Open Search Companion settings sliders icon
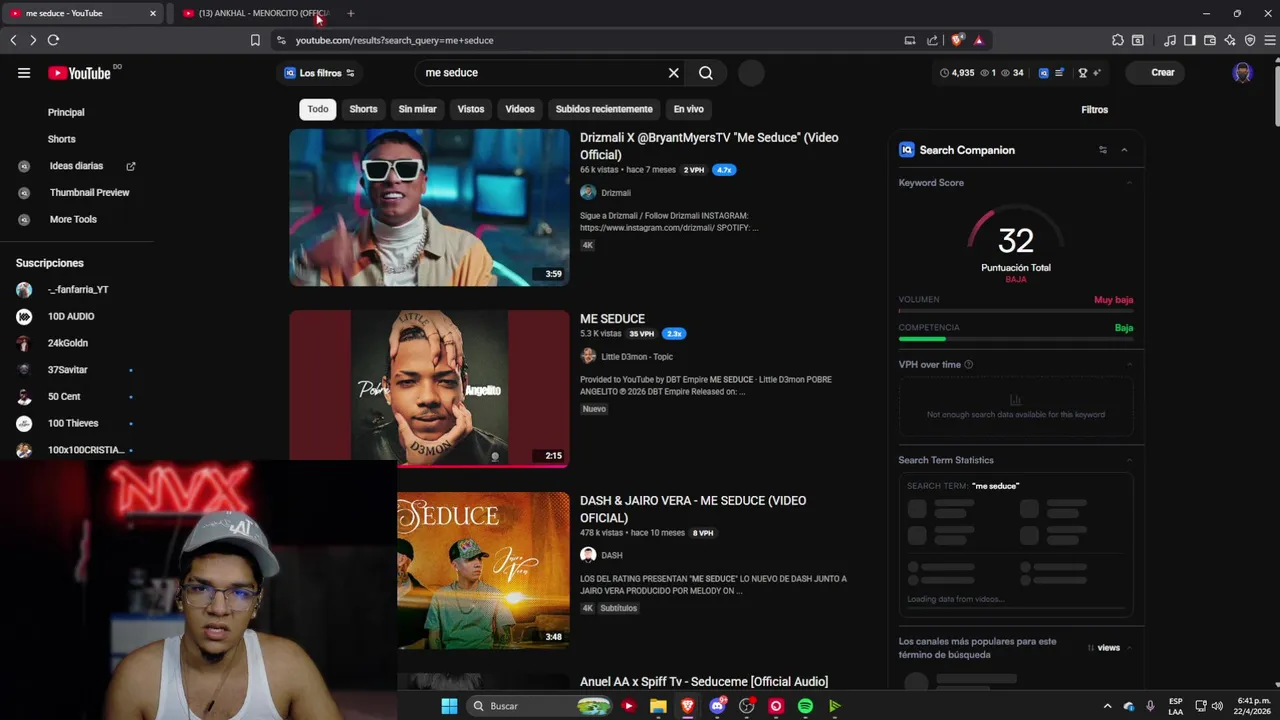 (x=1103, y=150)
